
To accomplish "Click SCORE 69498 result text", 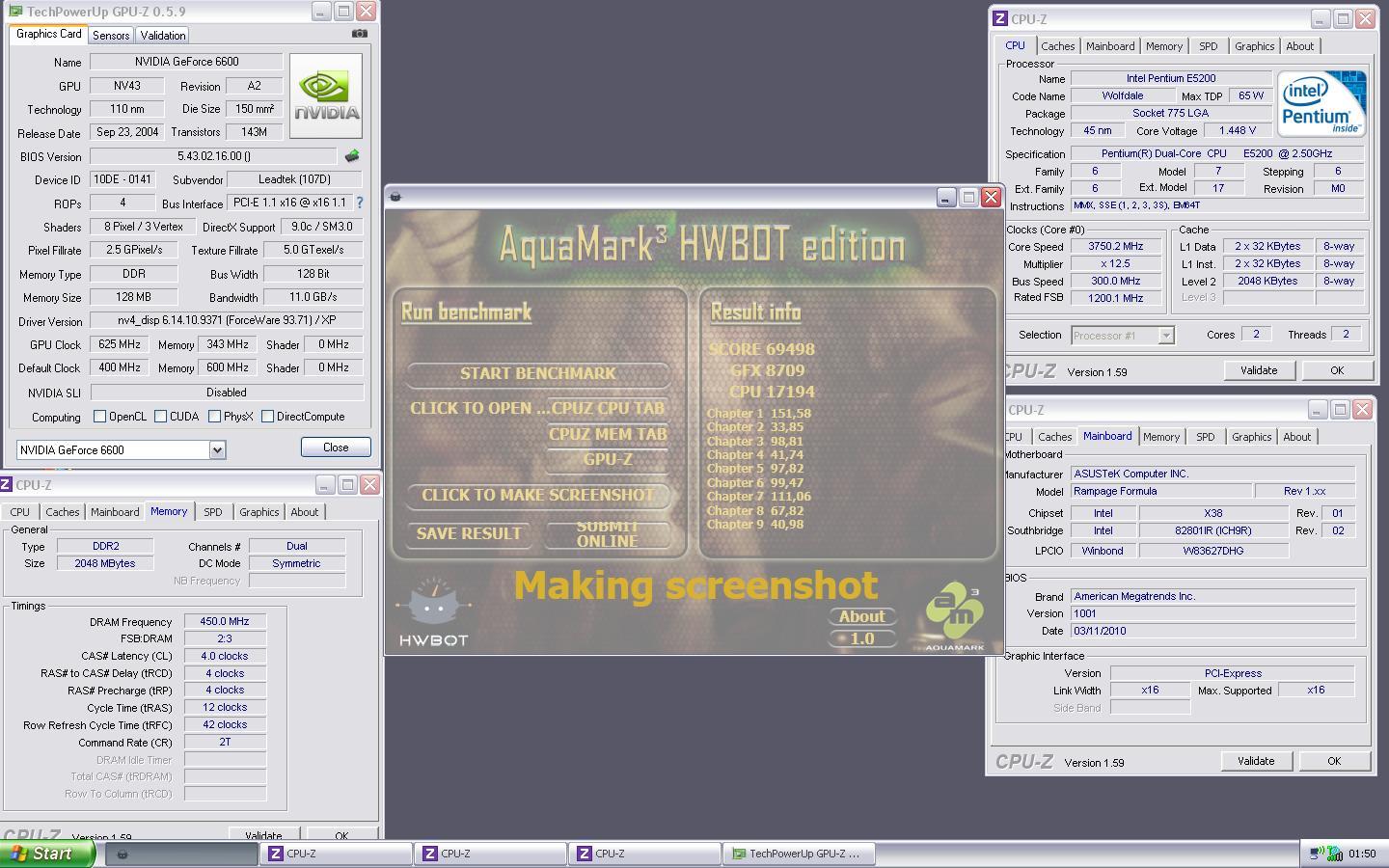I will tap(761, 349).
